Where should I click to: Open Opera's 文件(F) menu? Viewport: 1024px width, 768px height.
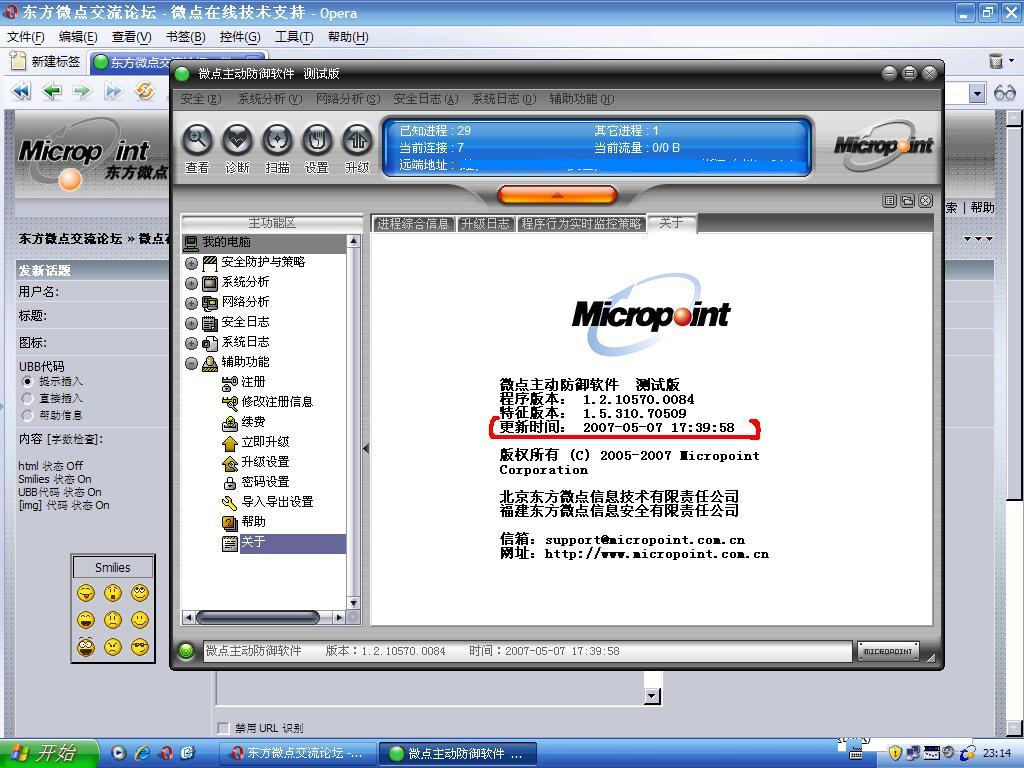[26, 37]
